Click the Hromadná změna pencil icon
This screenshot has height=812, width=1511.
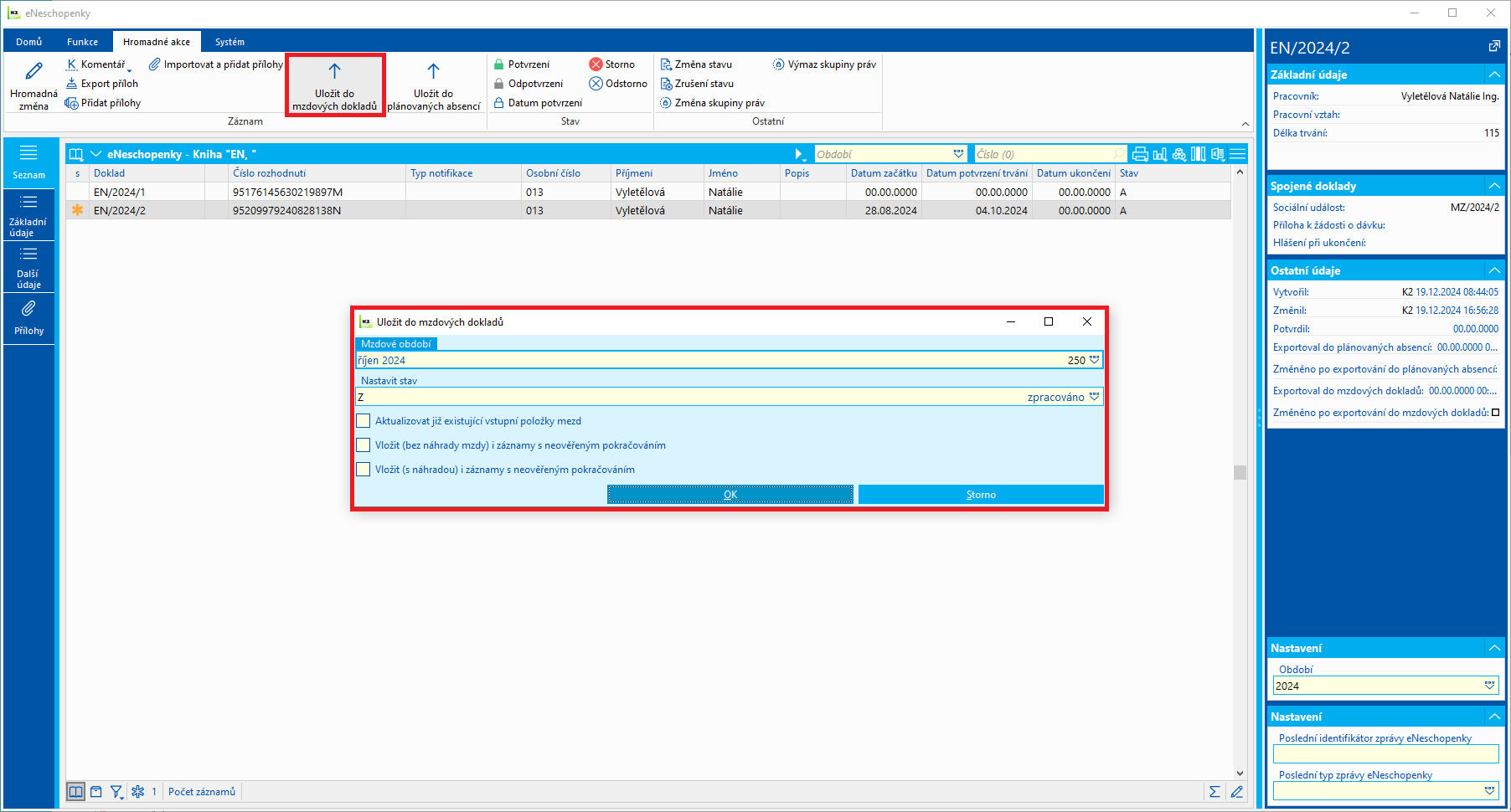tap(34, 71)
